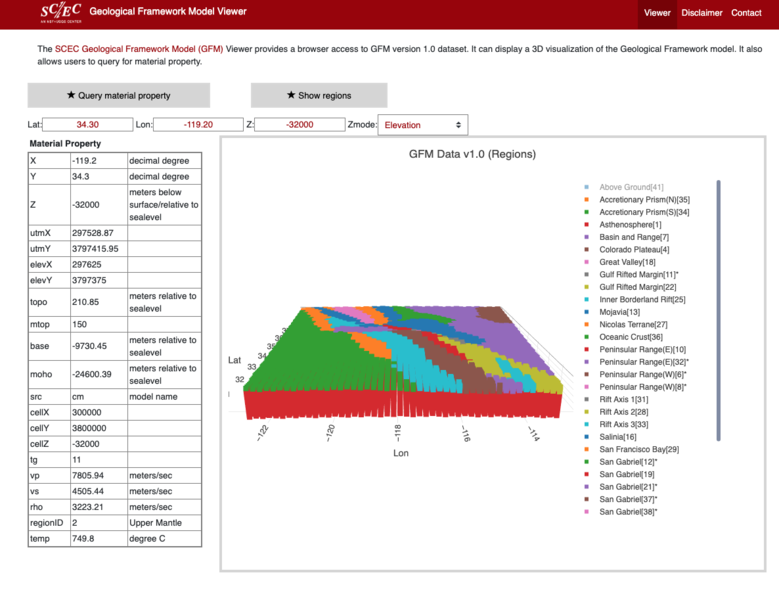Click the base value -9730.45
Screen dimensions: 779x600
[x=89, y=346]
